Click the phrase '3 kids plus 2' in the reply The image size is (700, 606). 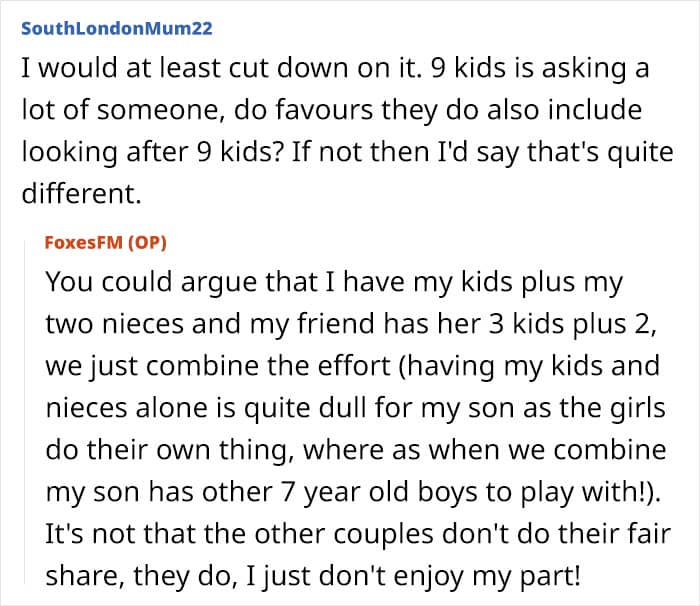[568, 324]
